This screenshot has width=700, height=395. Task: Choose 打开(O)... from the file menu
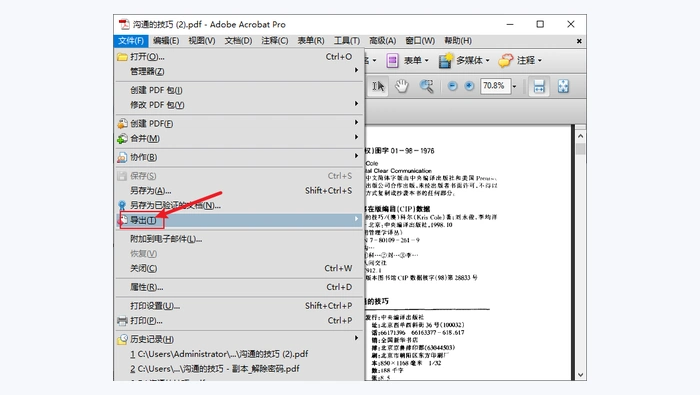tap(239, 57)
